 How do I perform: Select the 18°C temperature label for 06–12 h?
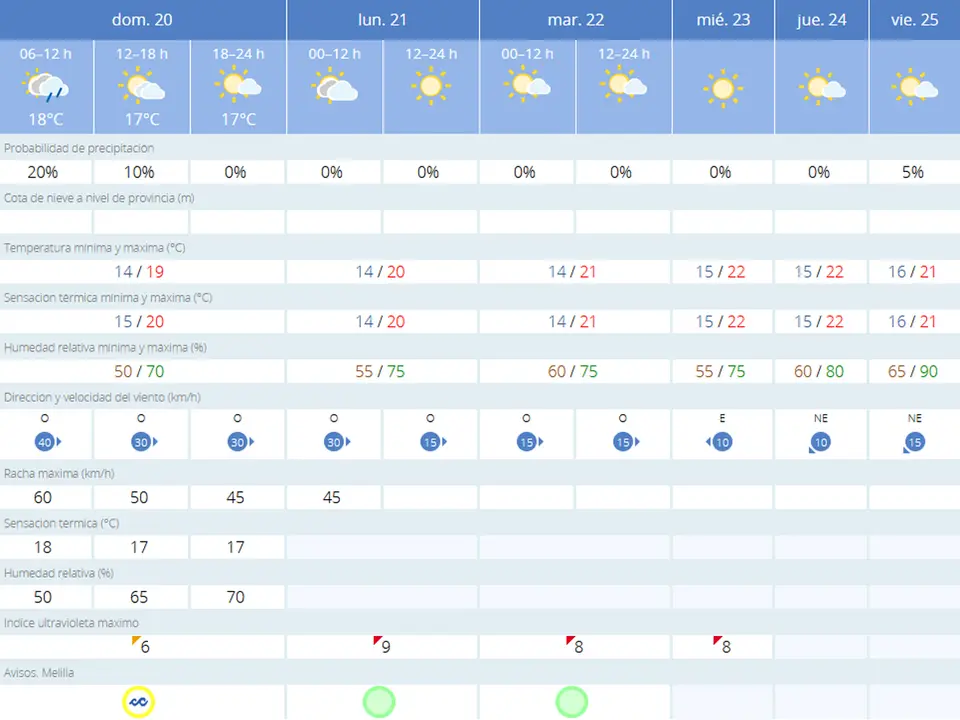pyautogui.click(x=46, y=119)
